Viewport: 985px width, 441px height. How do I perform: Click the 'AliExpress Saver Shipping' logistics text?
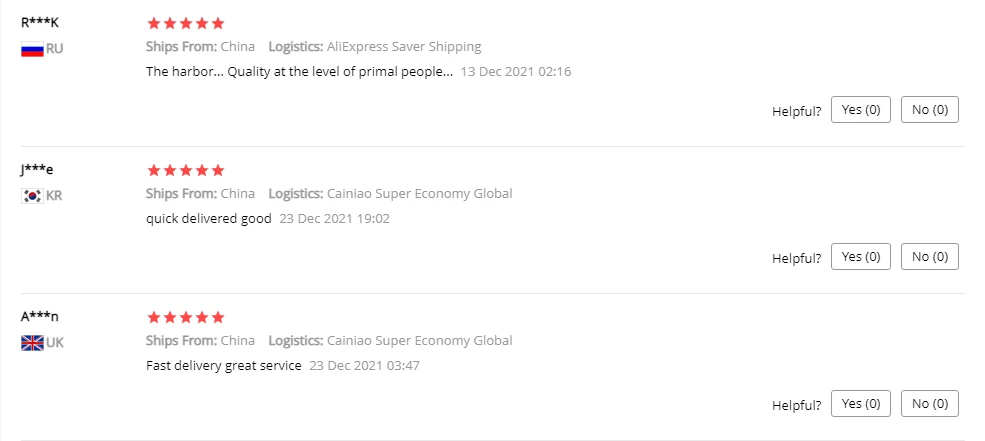pos(404,46)
